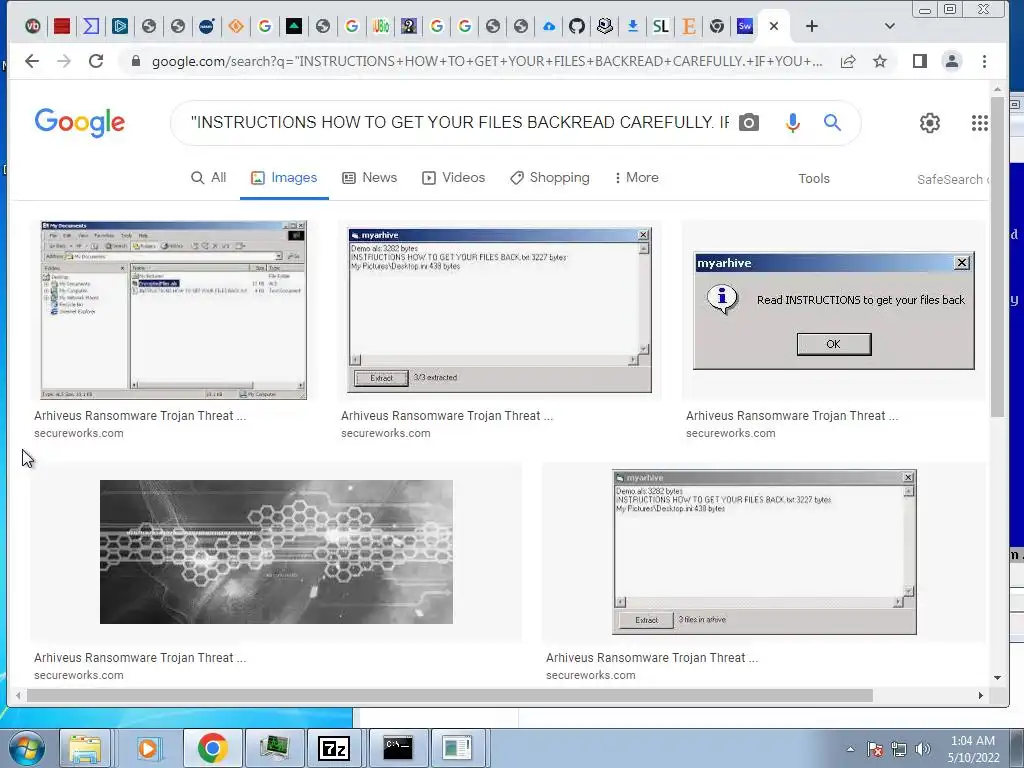Close the currently active browser tab
This screenshot has height=768, width=1024.
click(774, 26)
